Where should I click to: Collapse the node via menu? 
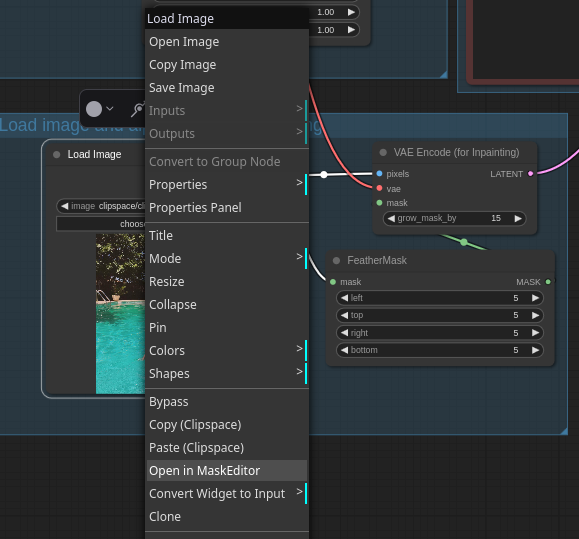click(x=227, y=304)
